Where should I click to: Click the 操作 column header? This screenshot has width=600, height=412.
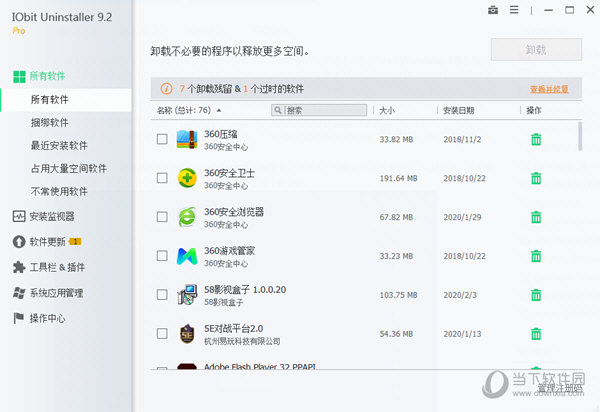coord(533,111)
